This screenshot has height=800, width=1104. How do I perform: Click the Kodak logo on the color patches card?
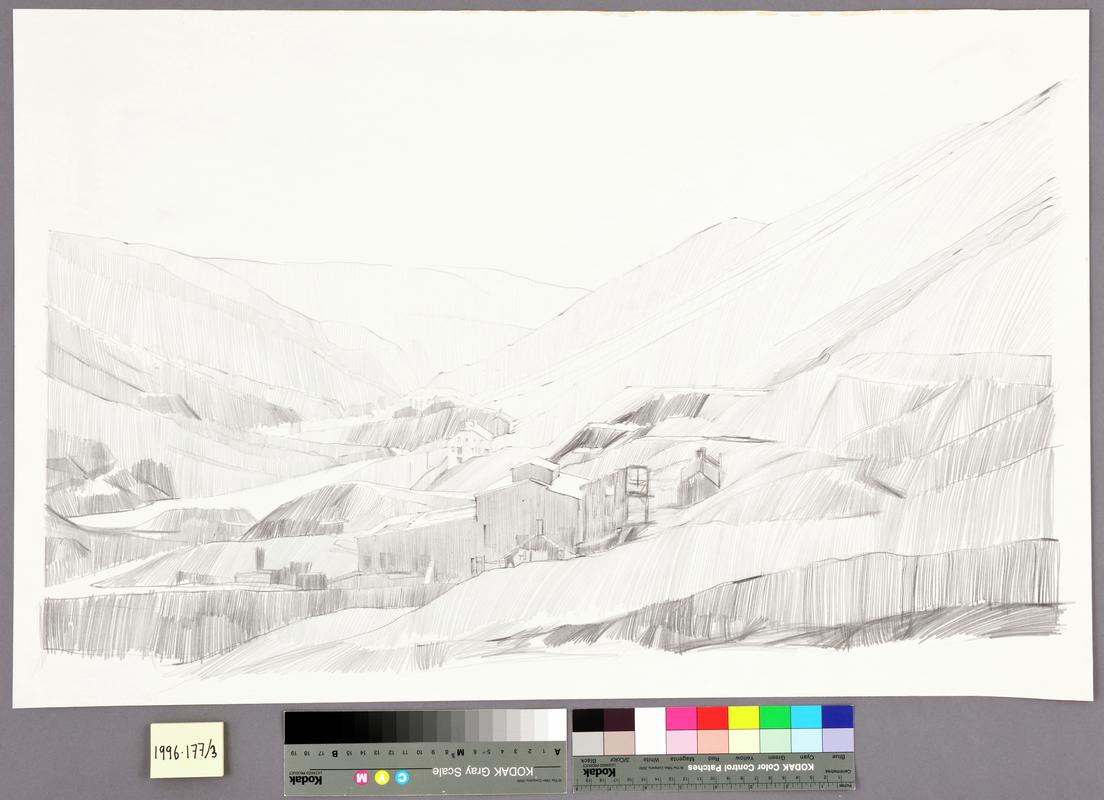pyautogui.click(x=595, y=771)
